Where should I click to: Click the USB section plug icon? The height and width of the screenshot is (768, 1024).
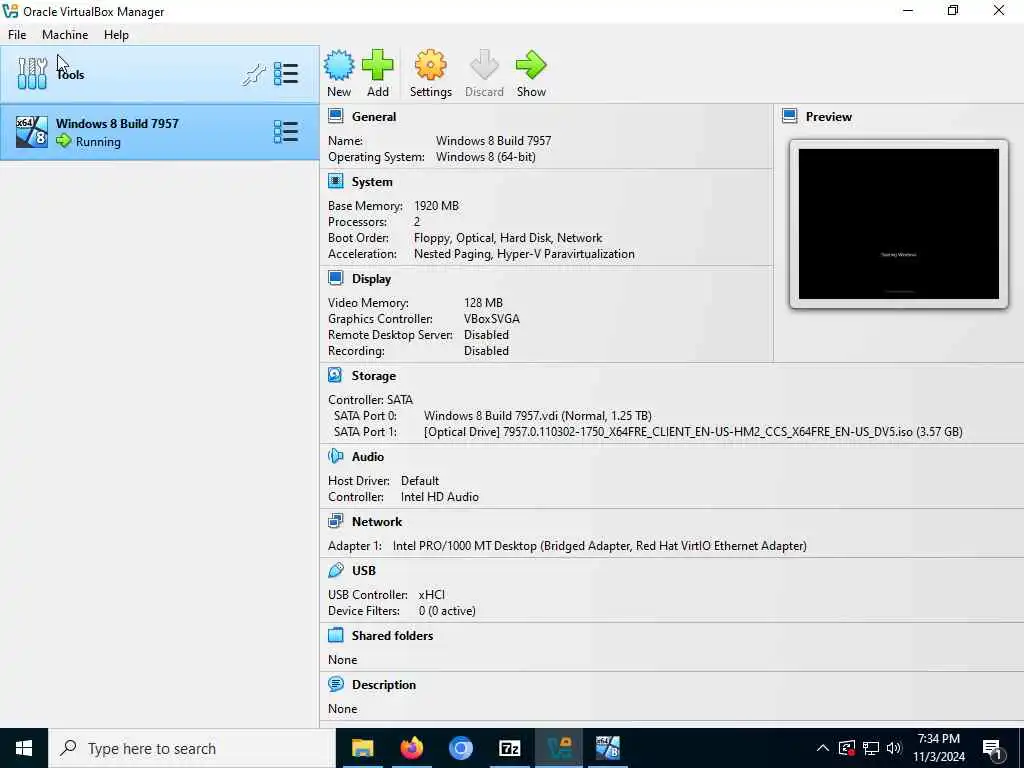[x=336, y=570]
